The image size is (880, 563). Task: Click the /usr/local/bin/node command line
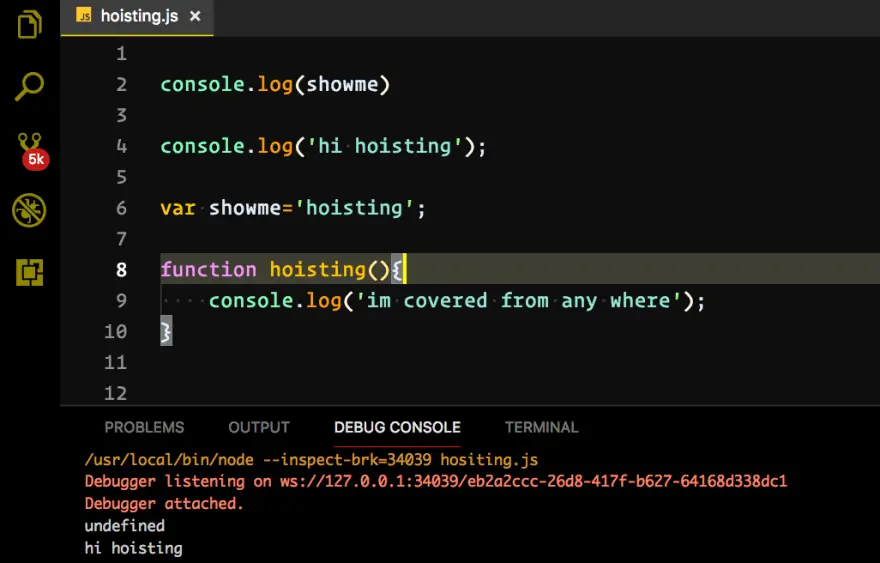point(311,460)
